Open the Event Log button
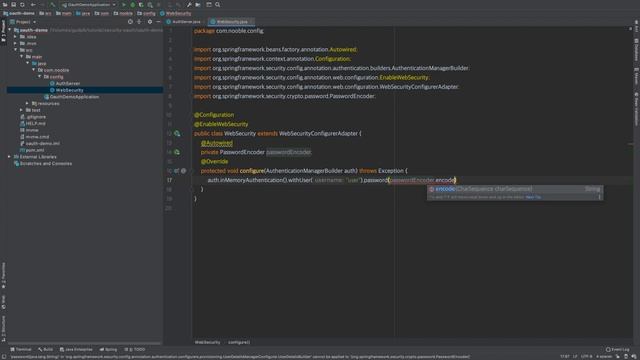The image size is (640, 360). [x=617, y=349]
